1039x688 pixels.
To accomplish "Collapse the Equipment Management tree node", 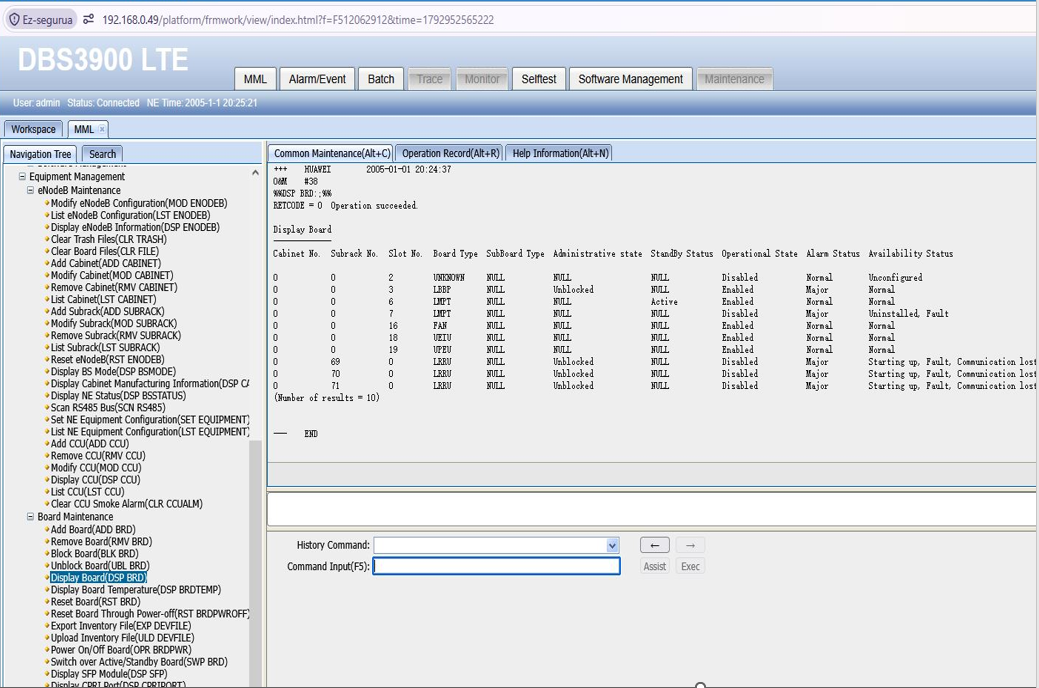I will click(22, 176).
